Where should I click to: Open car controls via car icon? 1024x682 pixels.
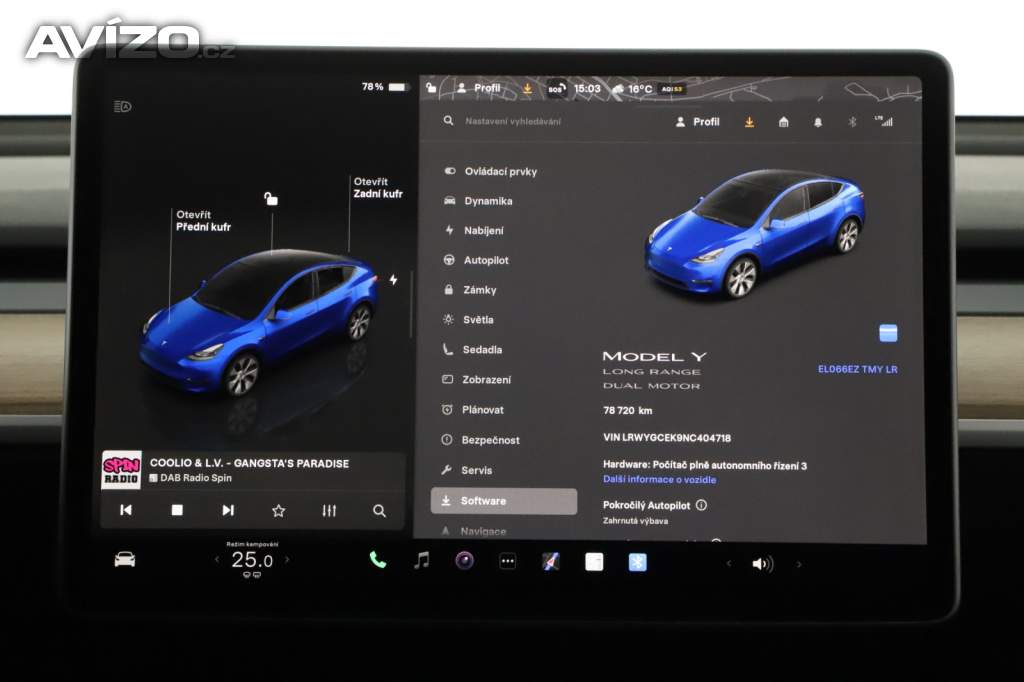click(125, 560)
